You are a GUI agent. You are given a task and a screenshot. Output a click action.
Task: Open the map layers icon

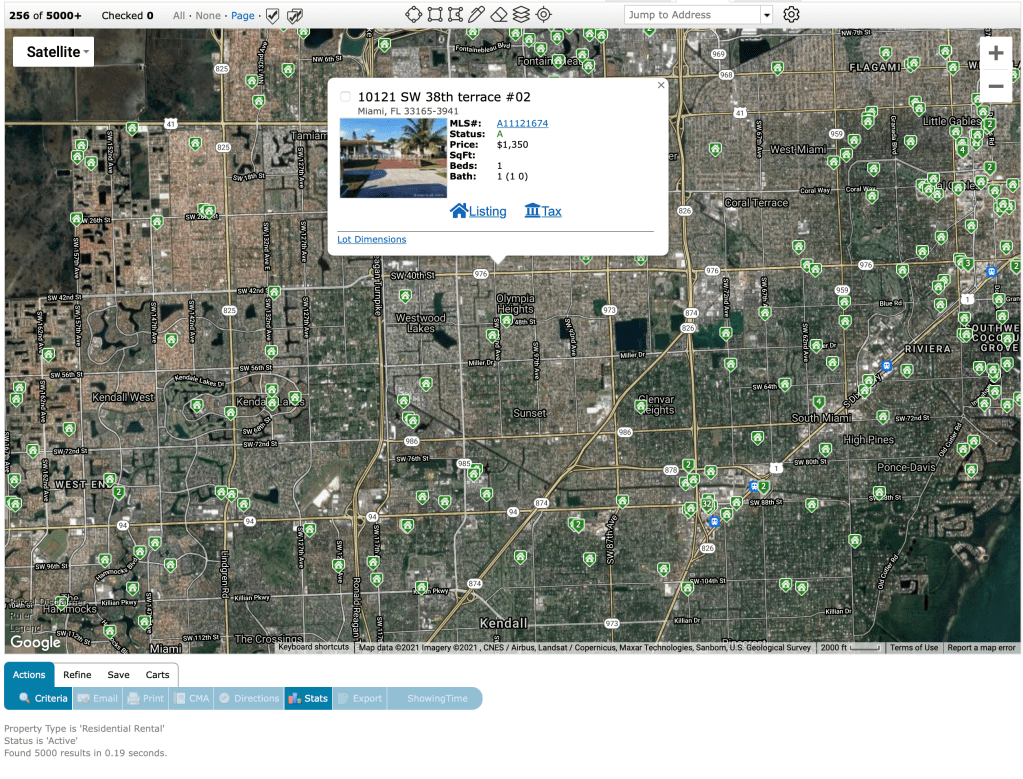(x=521, y=14)
